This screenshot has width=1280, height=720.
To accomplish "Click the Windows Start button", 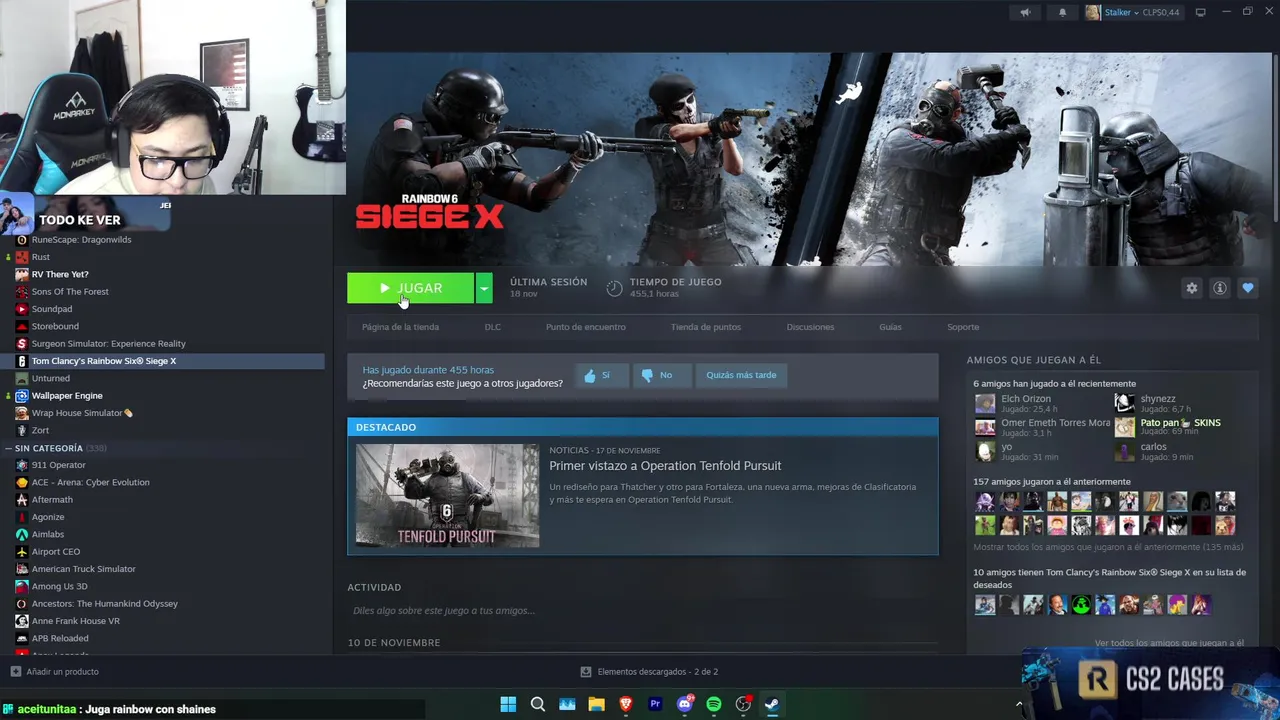I will pos(508,704).
